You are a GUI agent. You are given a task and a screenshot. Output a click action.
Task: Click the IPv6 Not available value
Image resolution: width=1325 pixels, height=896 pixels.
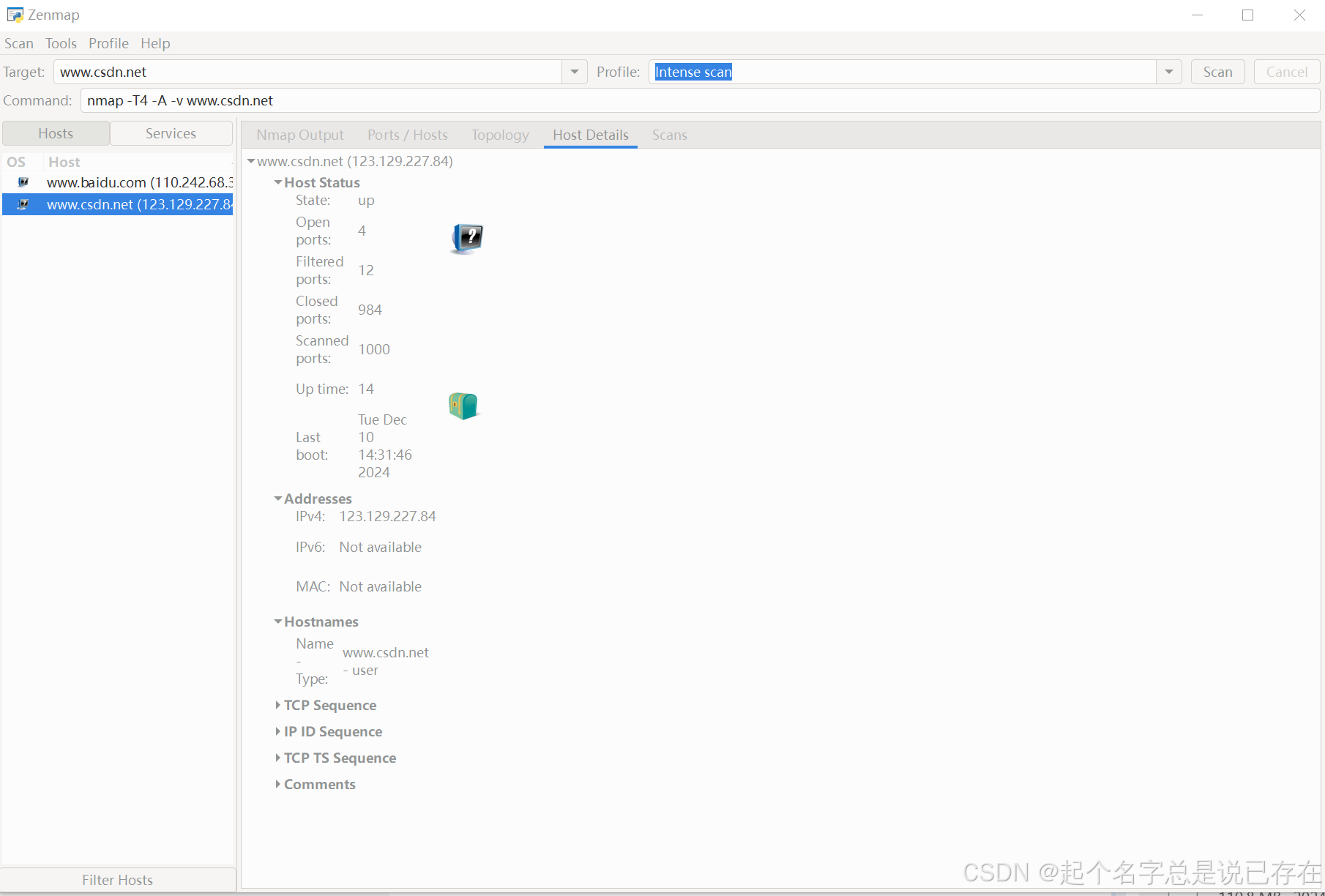(x=380, y=547)
